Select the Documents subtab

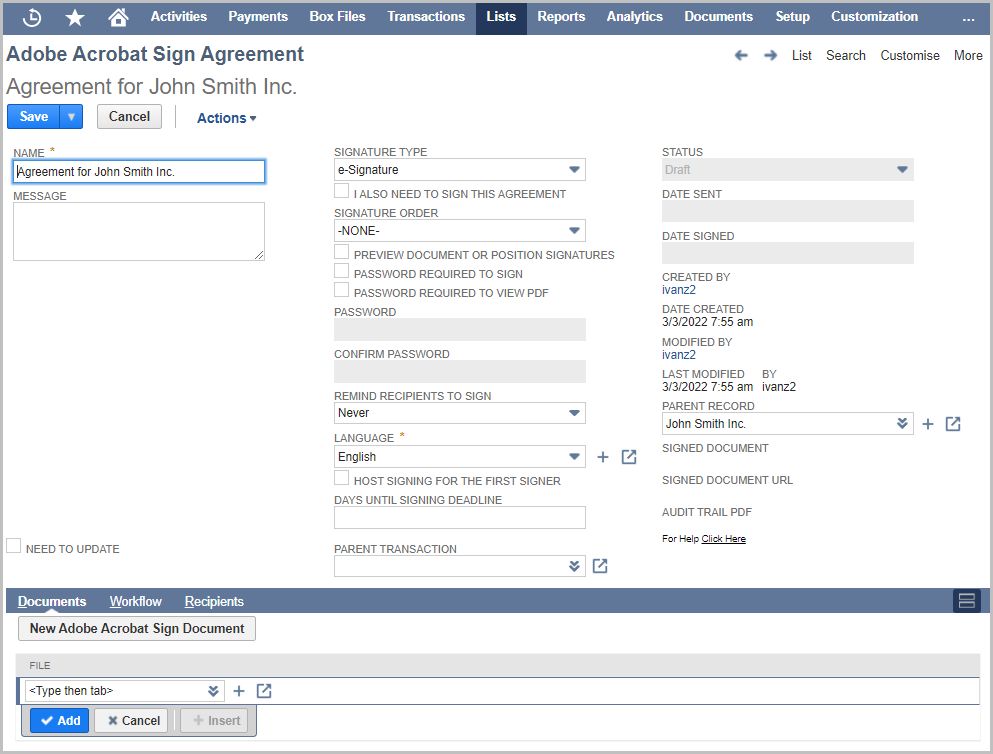coord(52,601)
